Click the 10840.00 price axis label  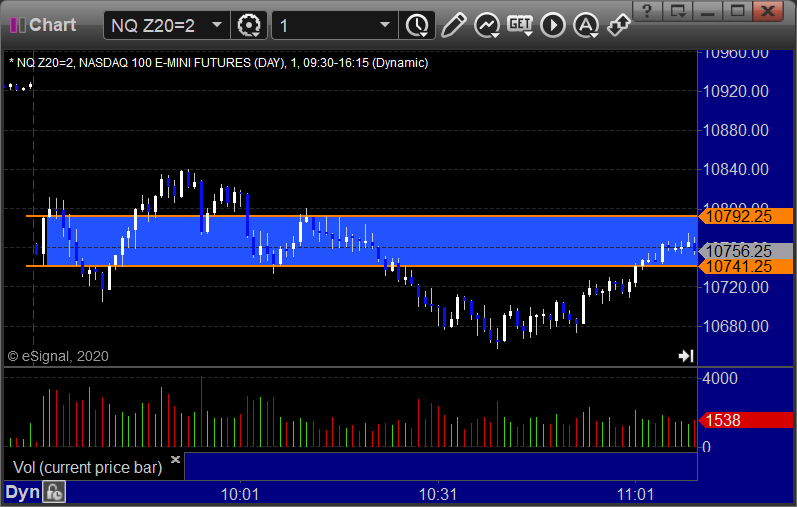[735, 169]
